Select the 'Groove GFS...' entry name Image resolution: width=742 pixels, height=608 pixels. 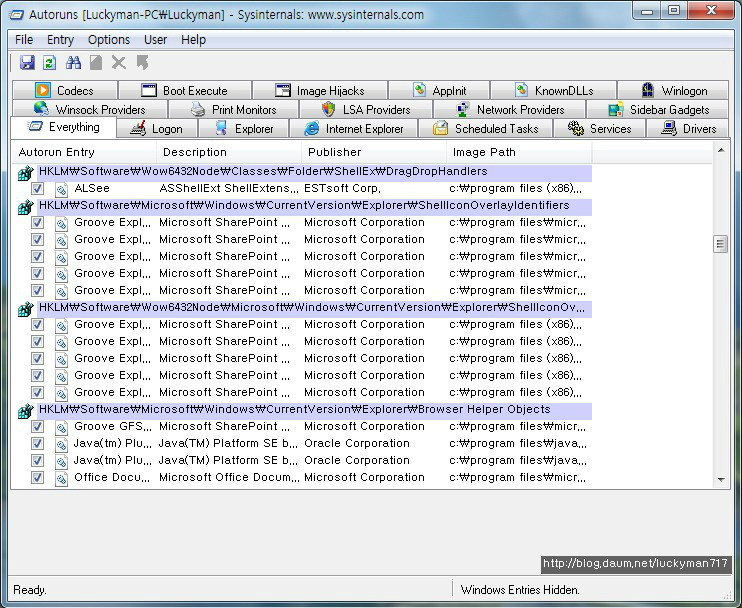coord(113,426)
